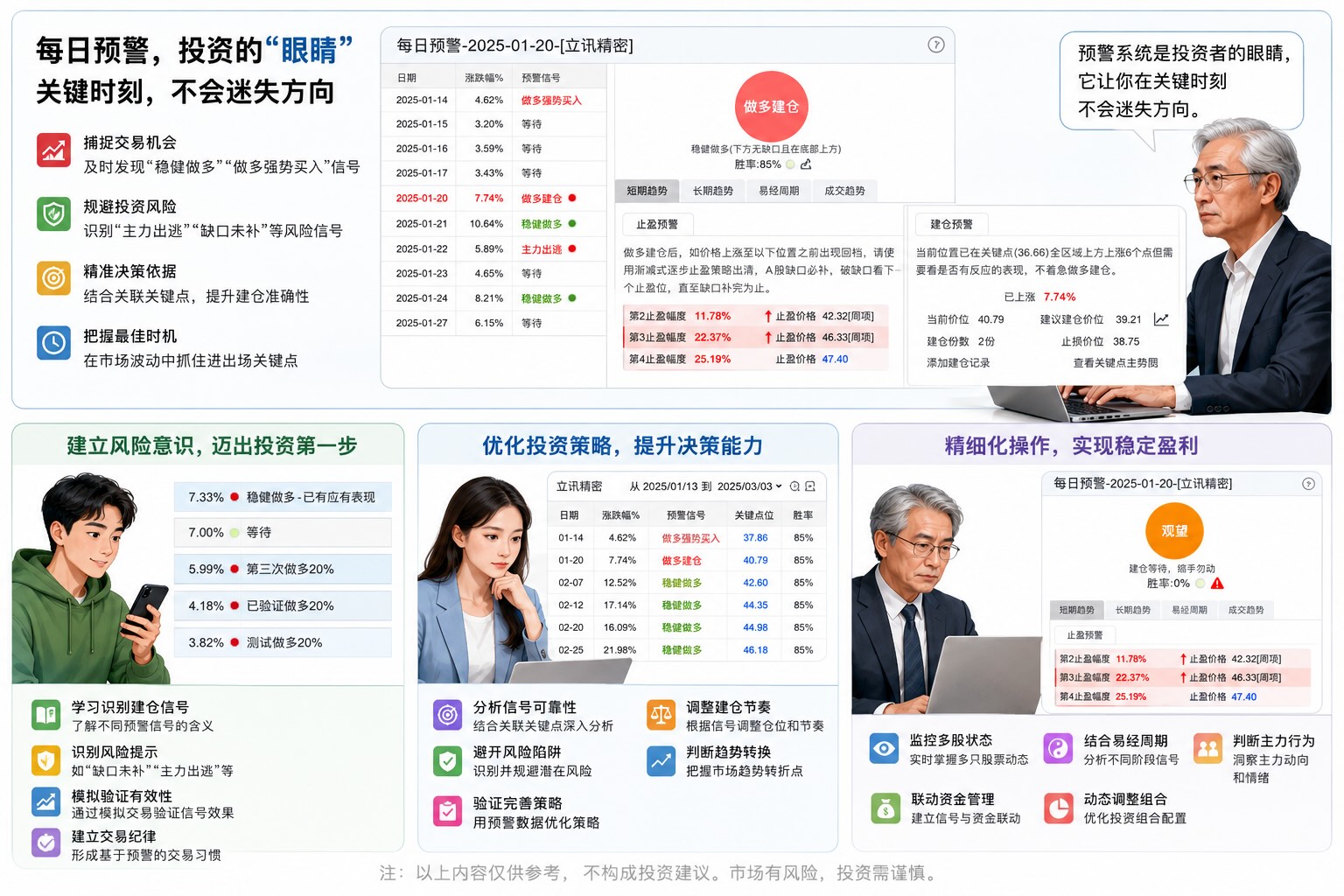Toggle the red dot on 2025-01-20 做多建仓 row
Screen dimensions: 1344x896
[x=572, y=199]
